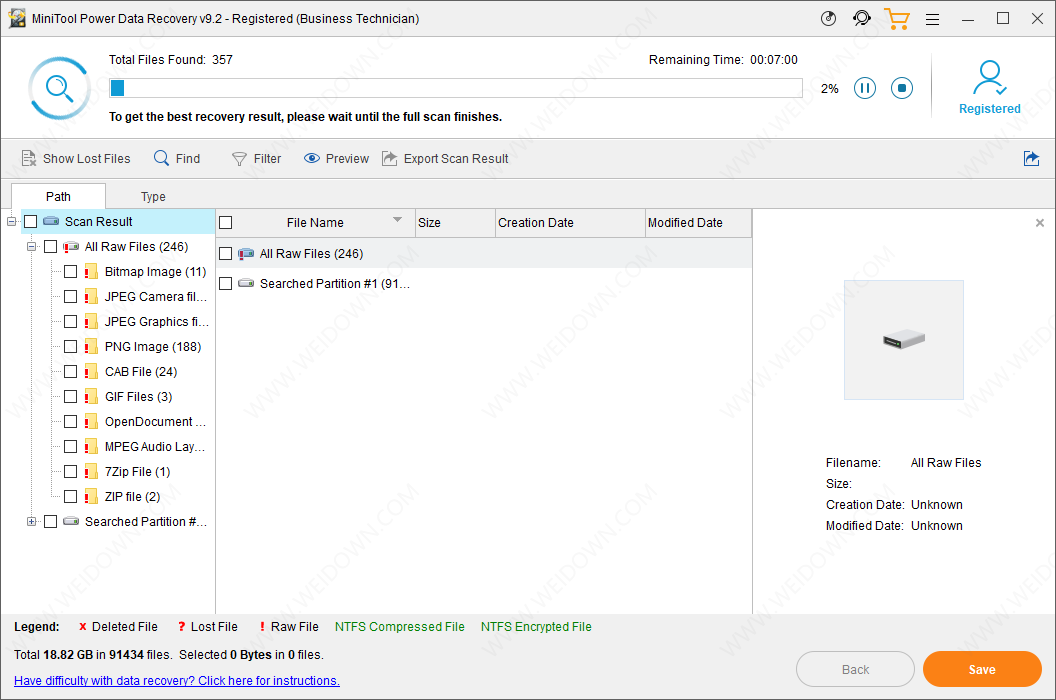Check Bitmap Image (11) checkbox
Screen dimensions: 1056x700
point(71,272)
